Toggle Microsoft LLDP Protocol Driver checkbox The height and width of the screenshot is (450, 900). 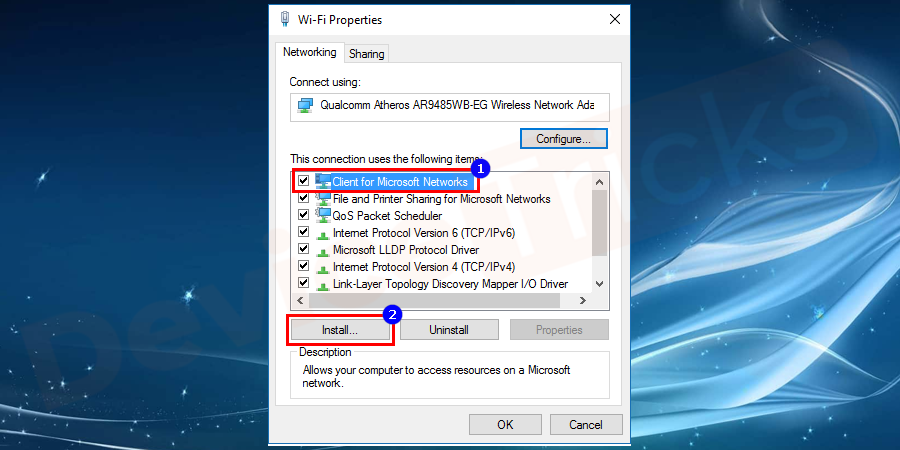pos(304,249)
